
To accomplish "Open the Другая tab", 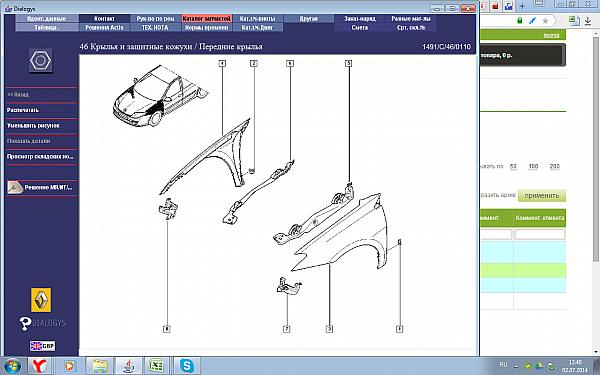I will [x=309, y=18].
